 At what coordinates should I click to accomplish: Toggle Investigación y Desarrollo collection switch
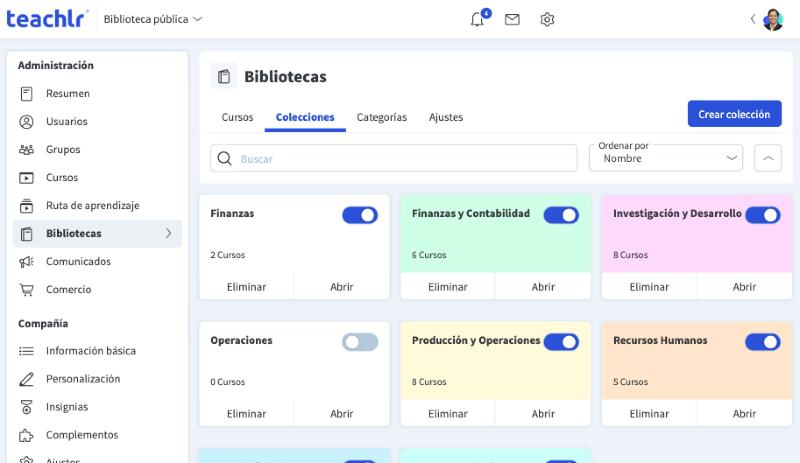pyautogui.click(x=763, y=215)
